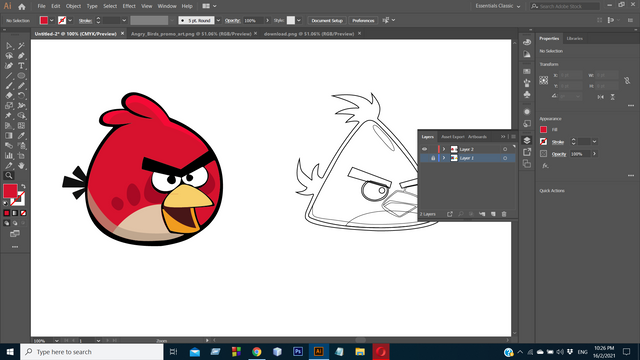Open stroke weight dropdown in control bar
Viewport: 640px width, 360px height.
coord(124,20)
